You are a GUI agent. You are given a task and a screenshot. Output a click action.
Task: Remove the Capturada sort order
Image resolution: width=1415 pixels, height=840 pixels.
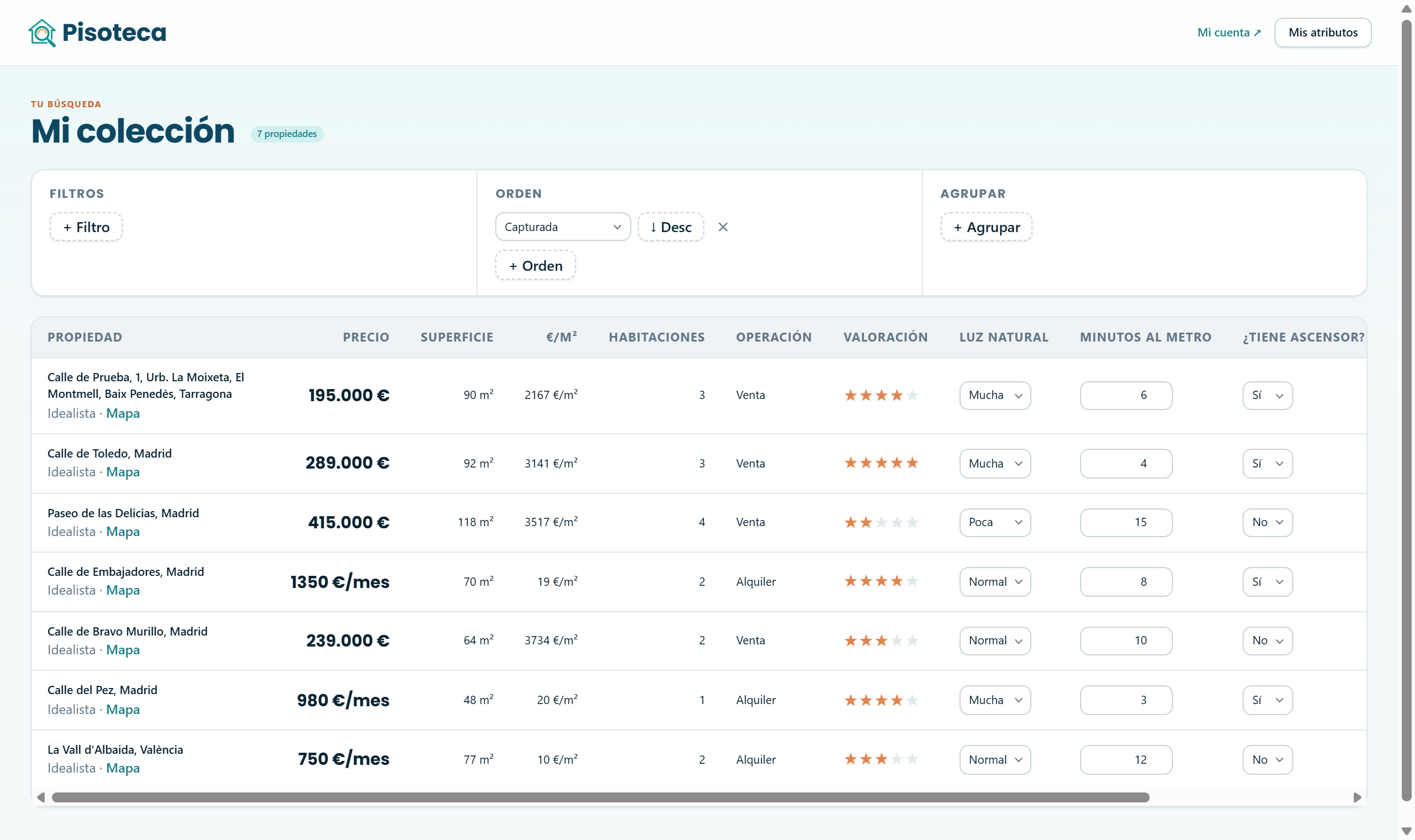click(723, 227)
